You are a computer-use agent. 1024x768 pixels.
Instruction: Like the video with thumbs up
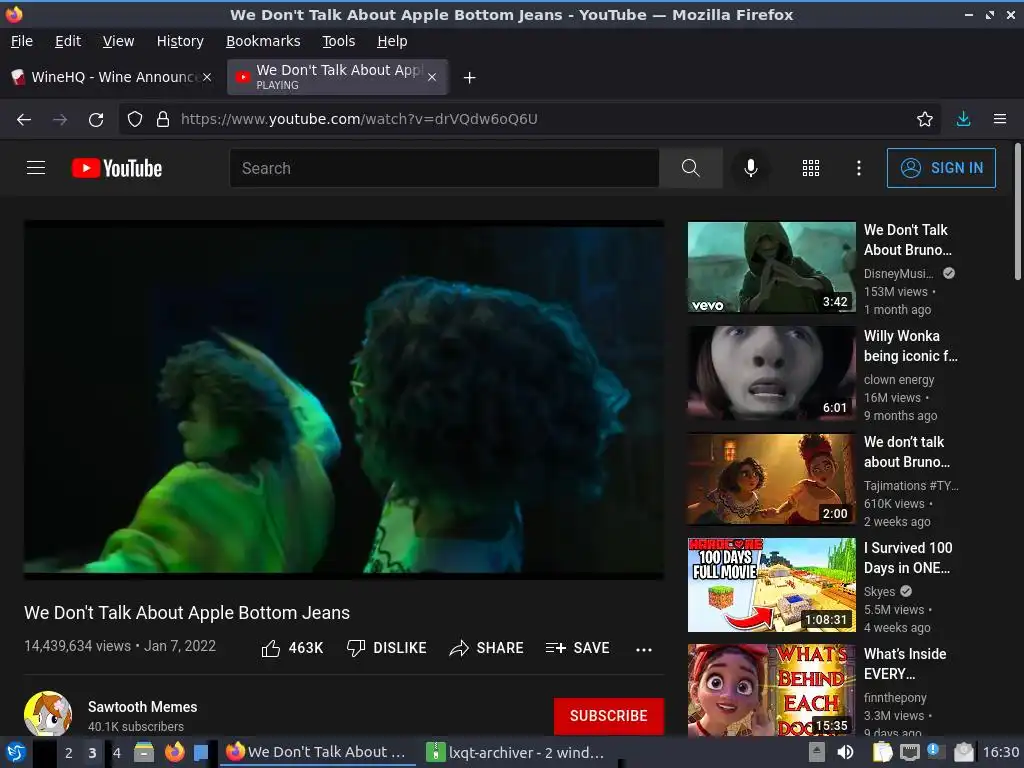pos(292,648)
